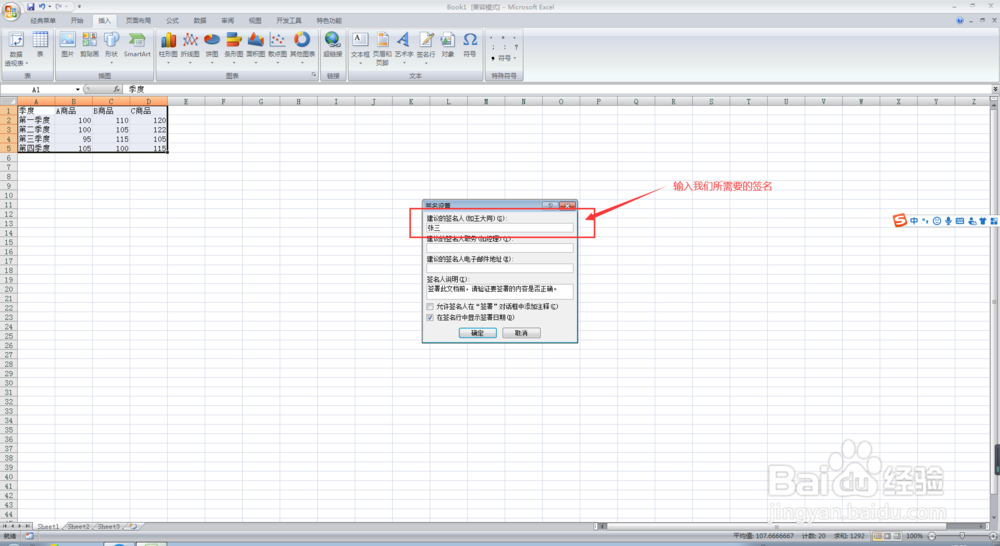Switch to Page Break Preview in status bar
Viewport: 1000px width, 546px height.
pyautogui.click(x=897, y=536)
